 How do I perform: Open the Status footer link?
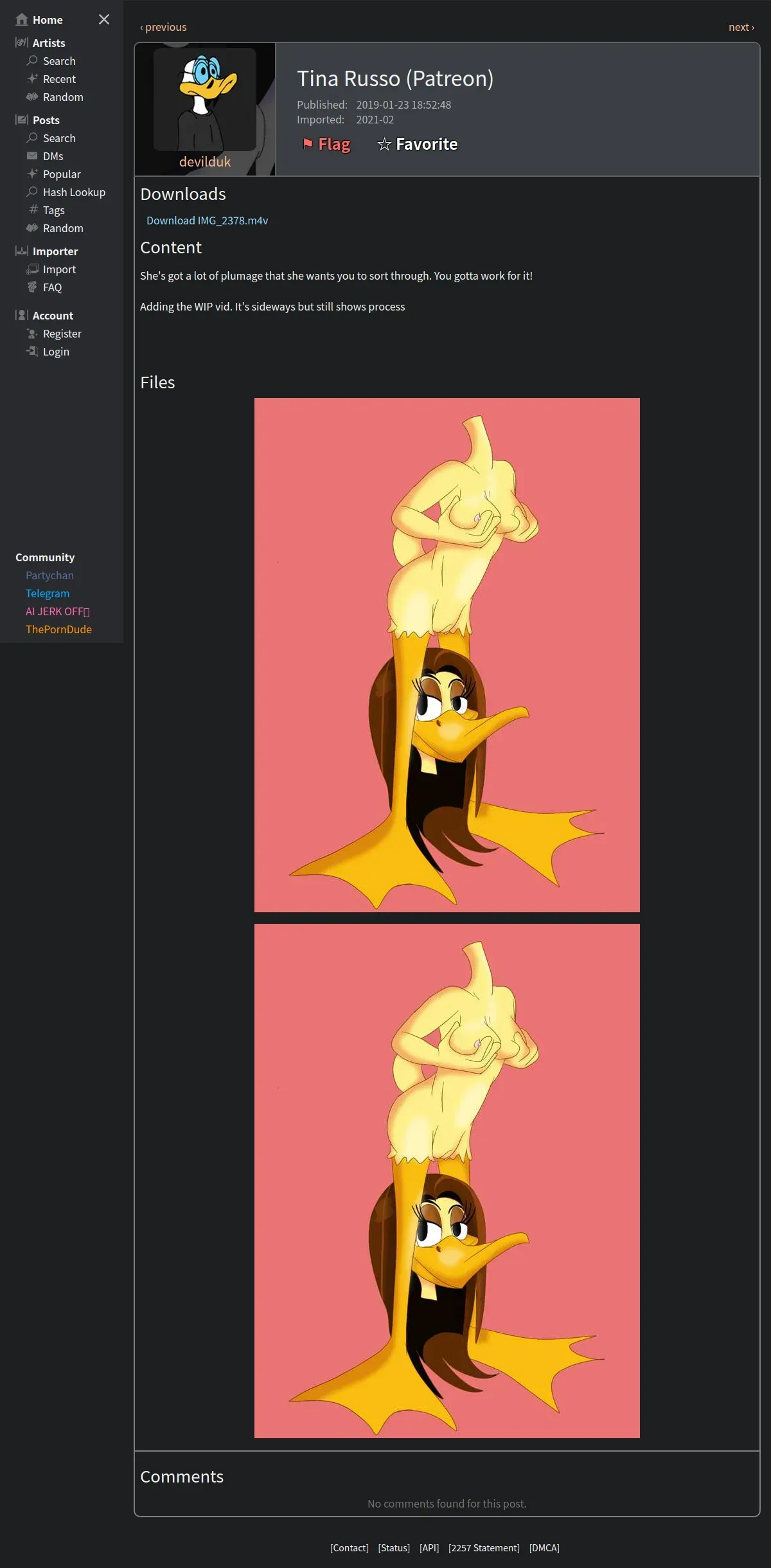tap(394, 1547)
